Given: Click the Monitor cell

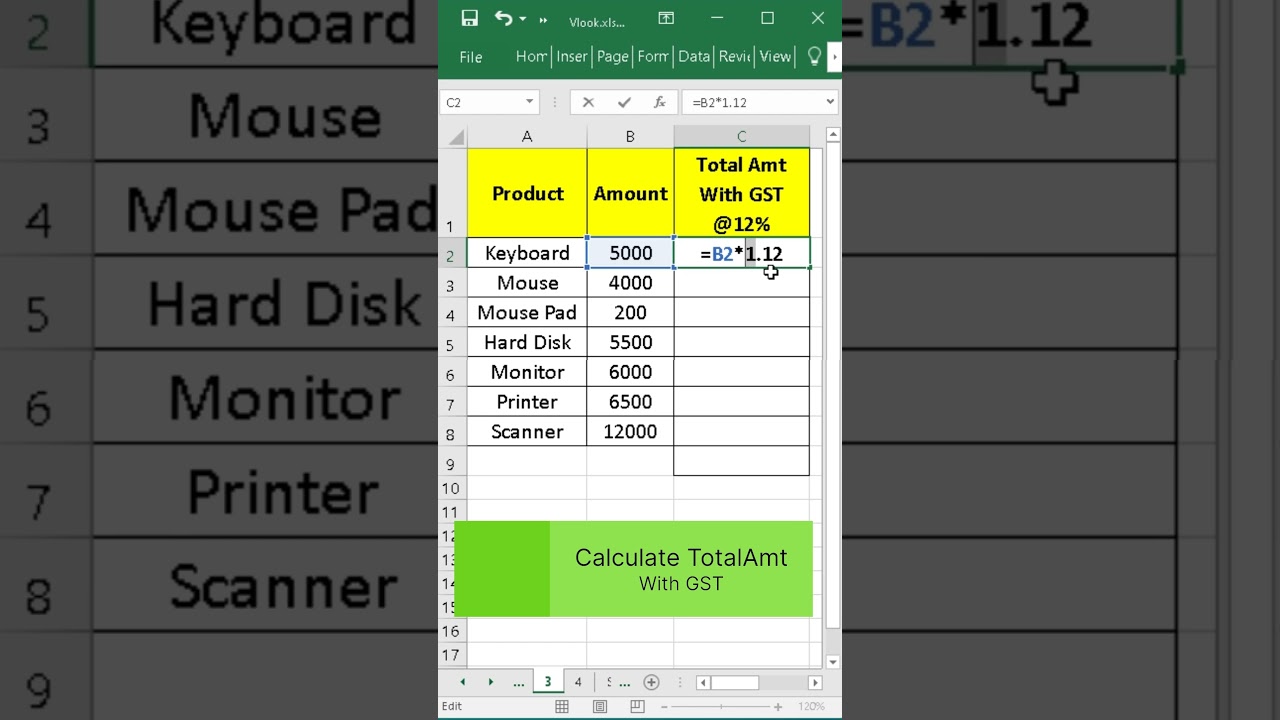Looking at the screenshot, I should point(527,372).
